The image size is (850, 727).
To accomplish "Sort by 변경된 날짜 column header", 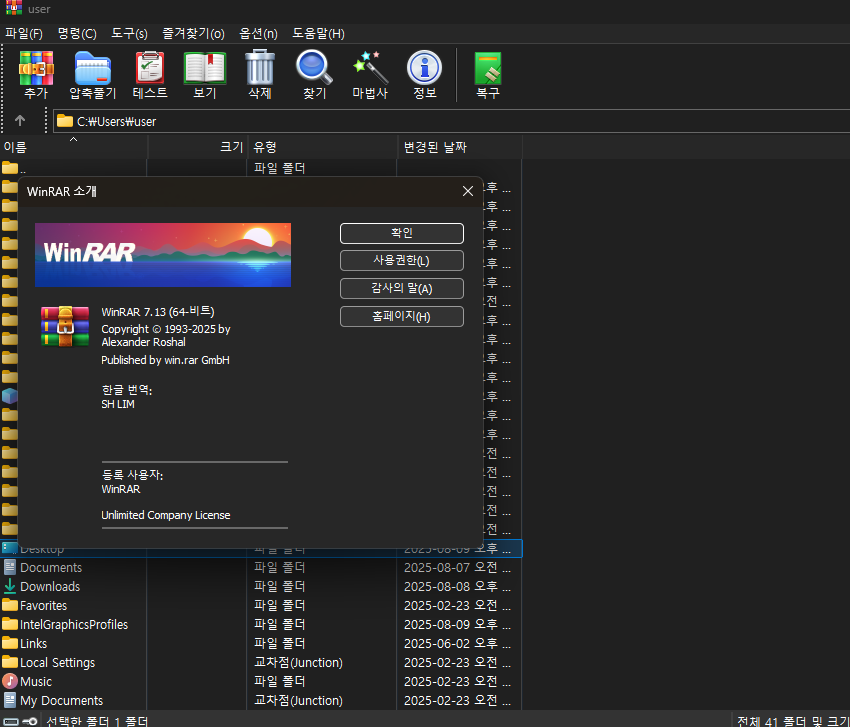I will [x=460, y=147].
